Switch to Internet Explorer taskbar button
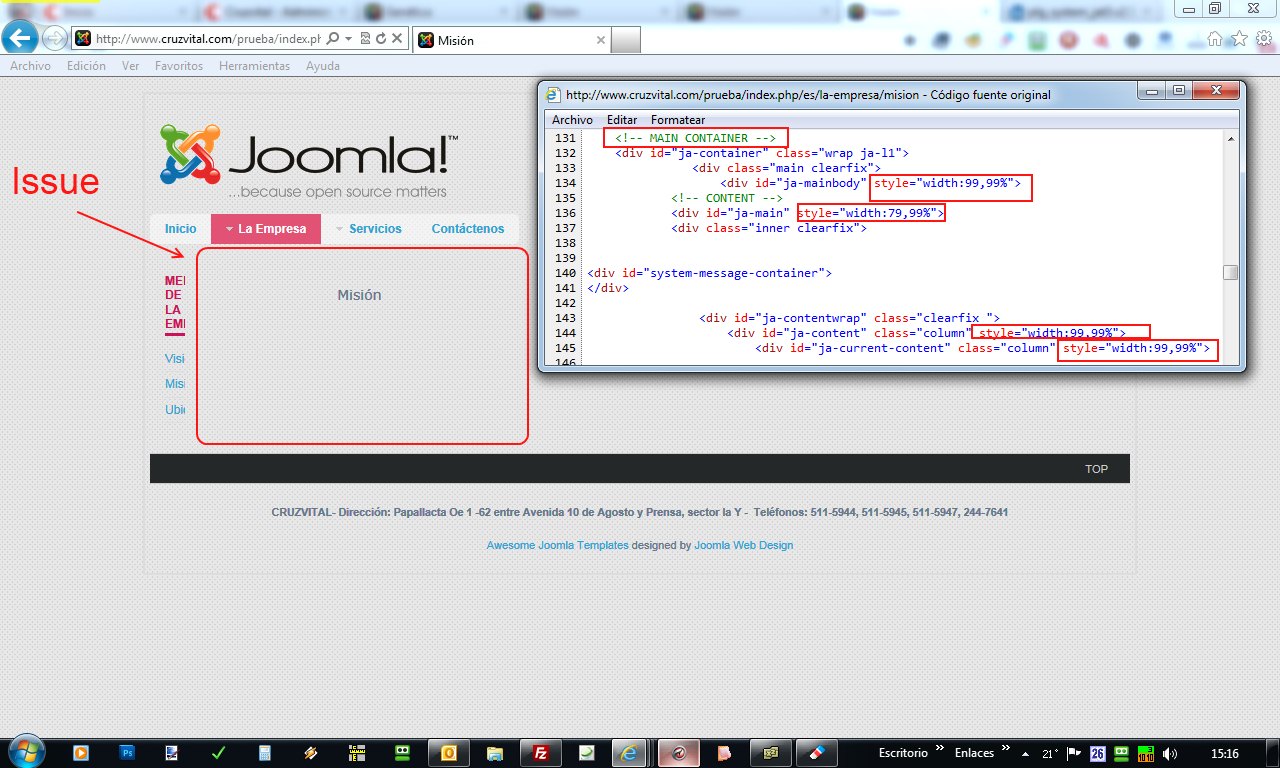This screenshot has height=768, width=1280. [629, 753]
